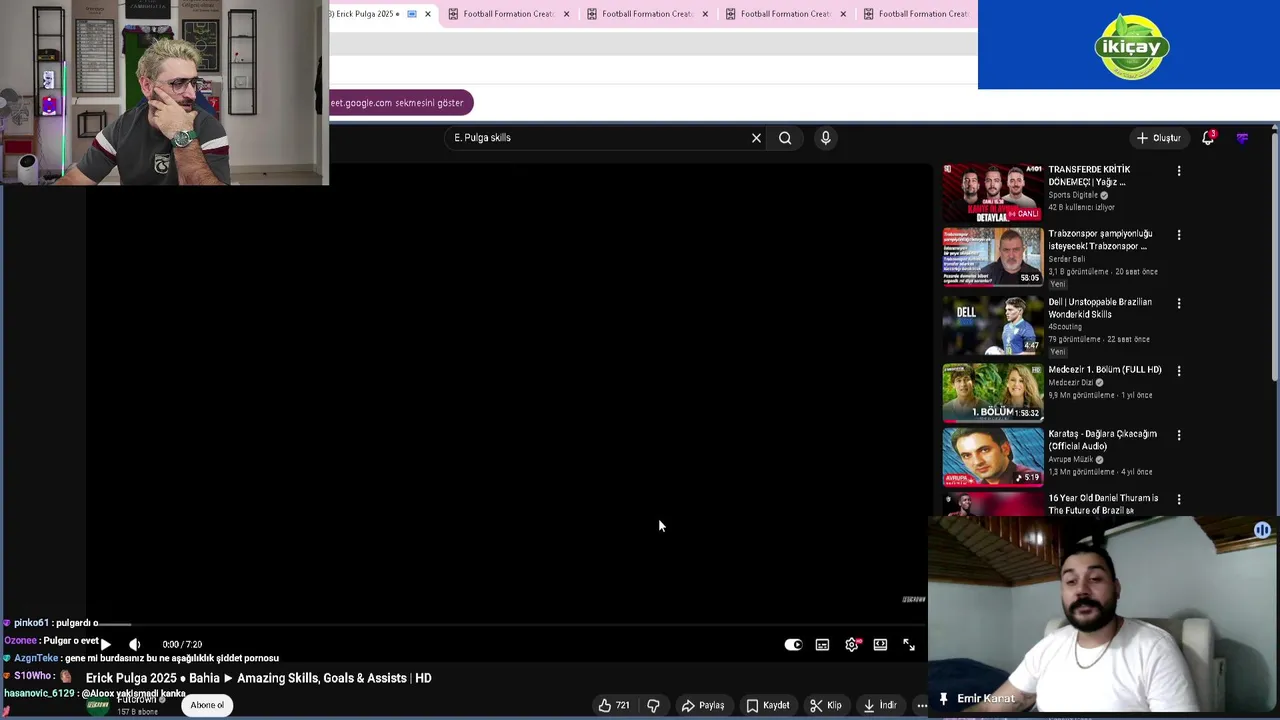Start voice search with the microphone icon
Viewport: 1280px width, 720px height.
point(826,138)
